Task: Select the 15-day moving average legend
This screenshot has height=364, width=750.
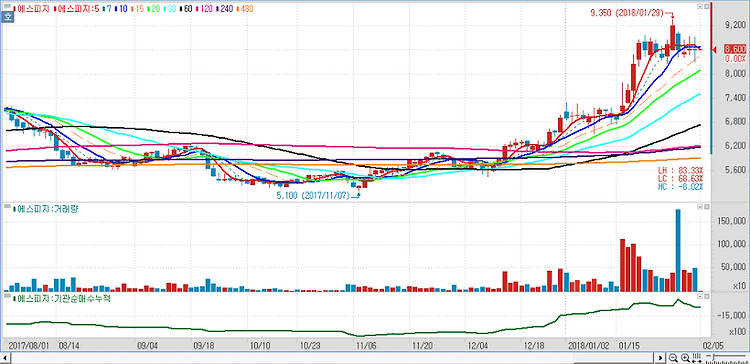Action: pos(137,9)
